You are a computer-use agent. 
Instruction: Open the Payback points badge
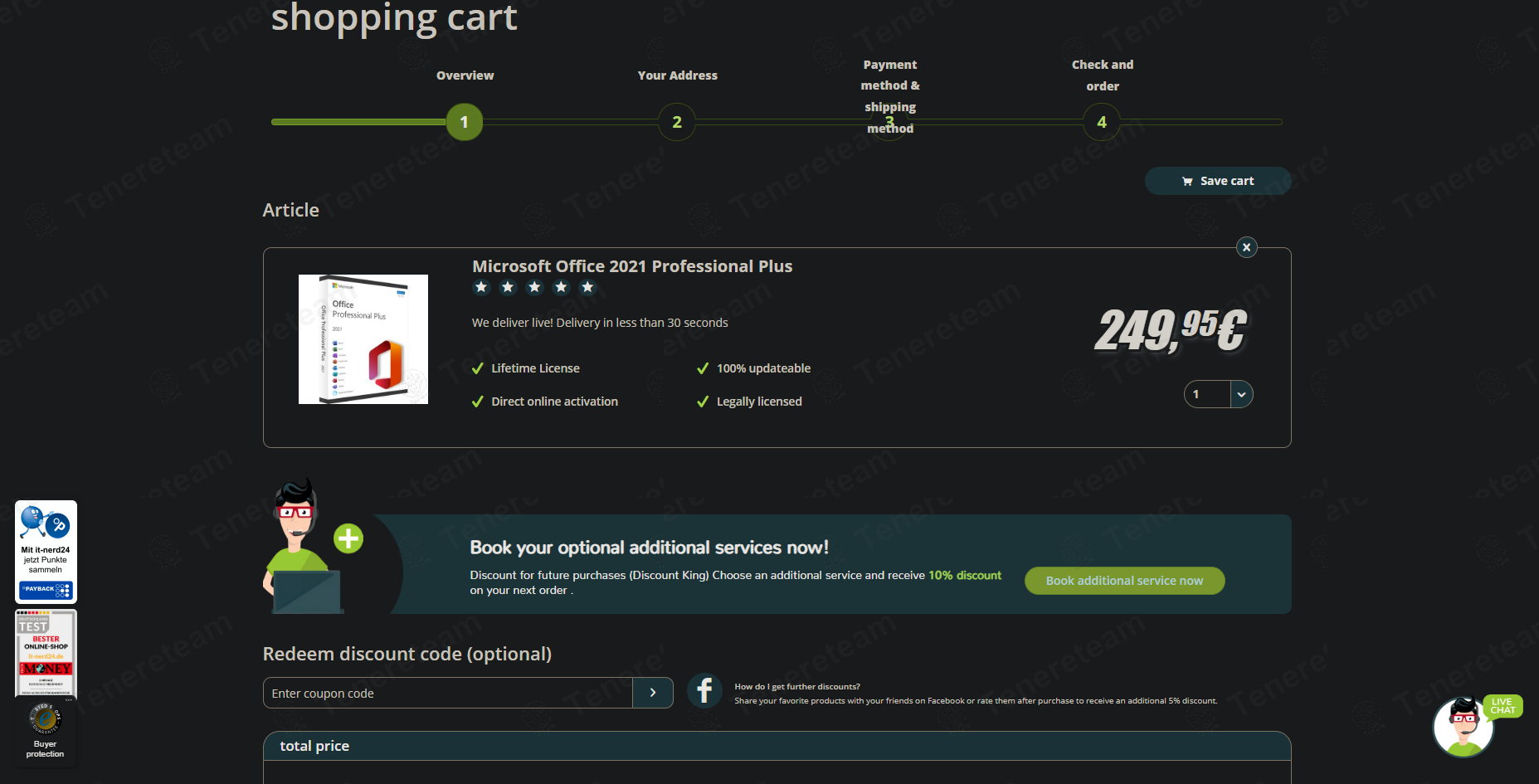tap(46, 552)
